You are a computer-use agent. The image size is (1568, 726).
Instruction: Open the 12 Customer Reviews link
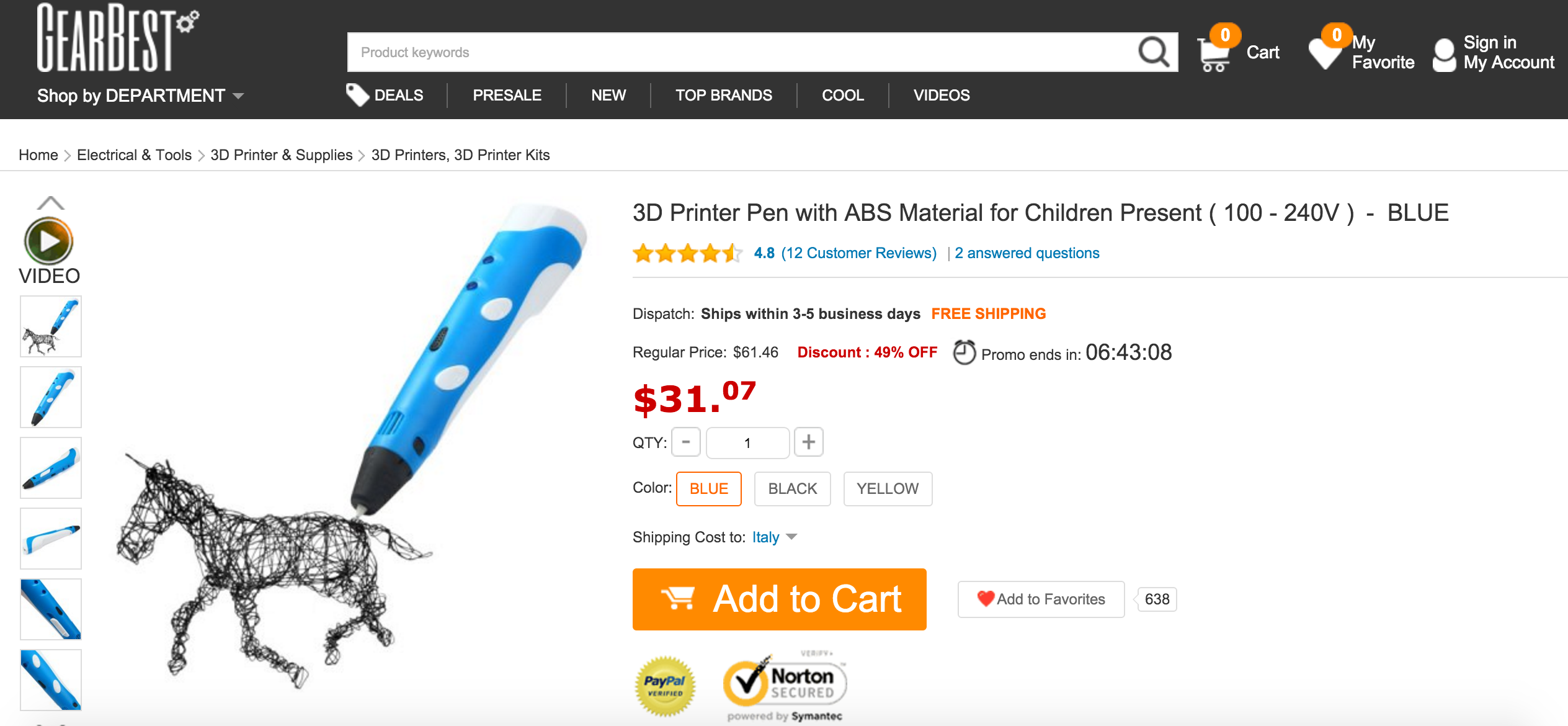(859, 253)
